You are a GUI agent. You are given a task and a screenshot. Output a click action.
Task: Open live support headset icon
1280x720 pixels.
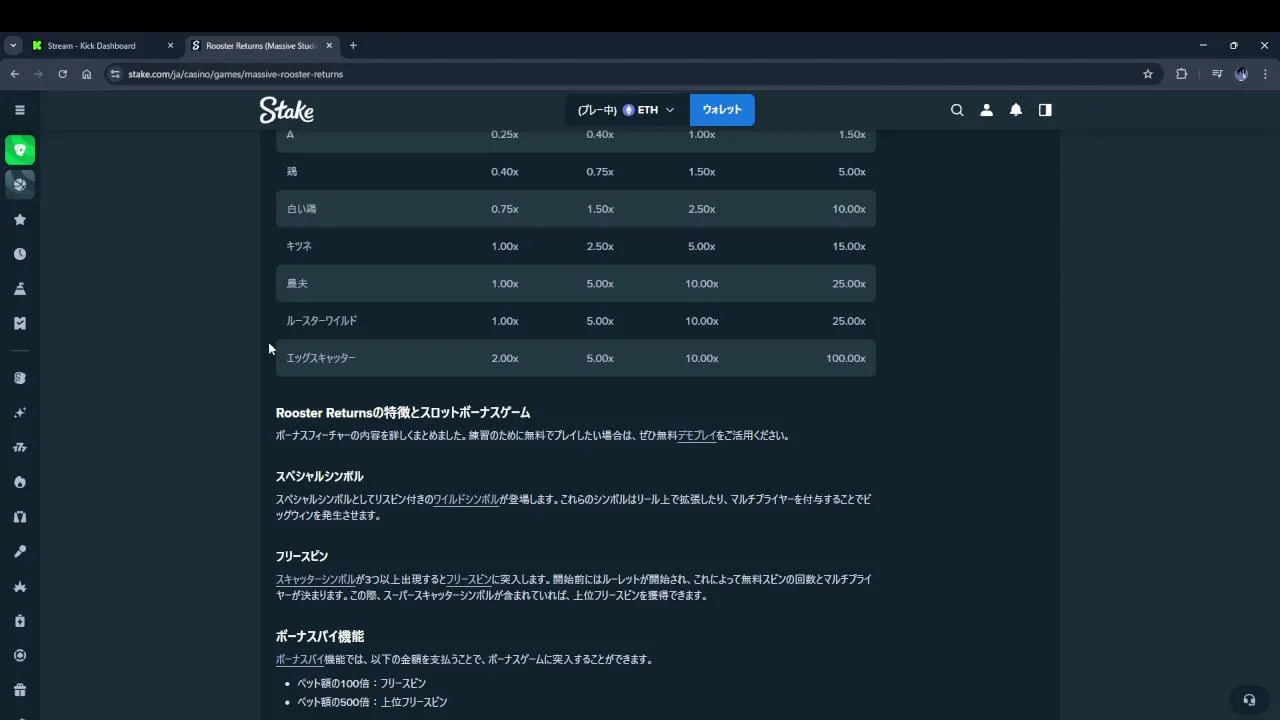coord(1249,700)
